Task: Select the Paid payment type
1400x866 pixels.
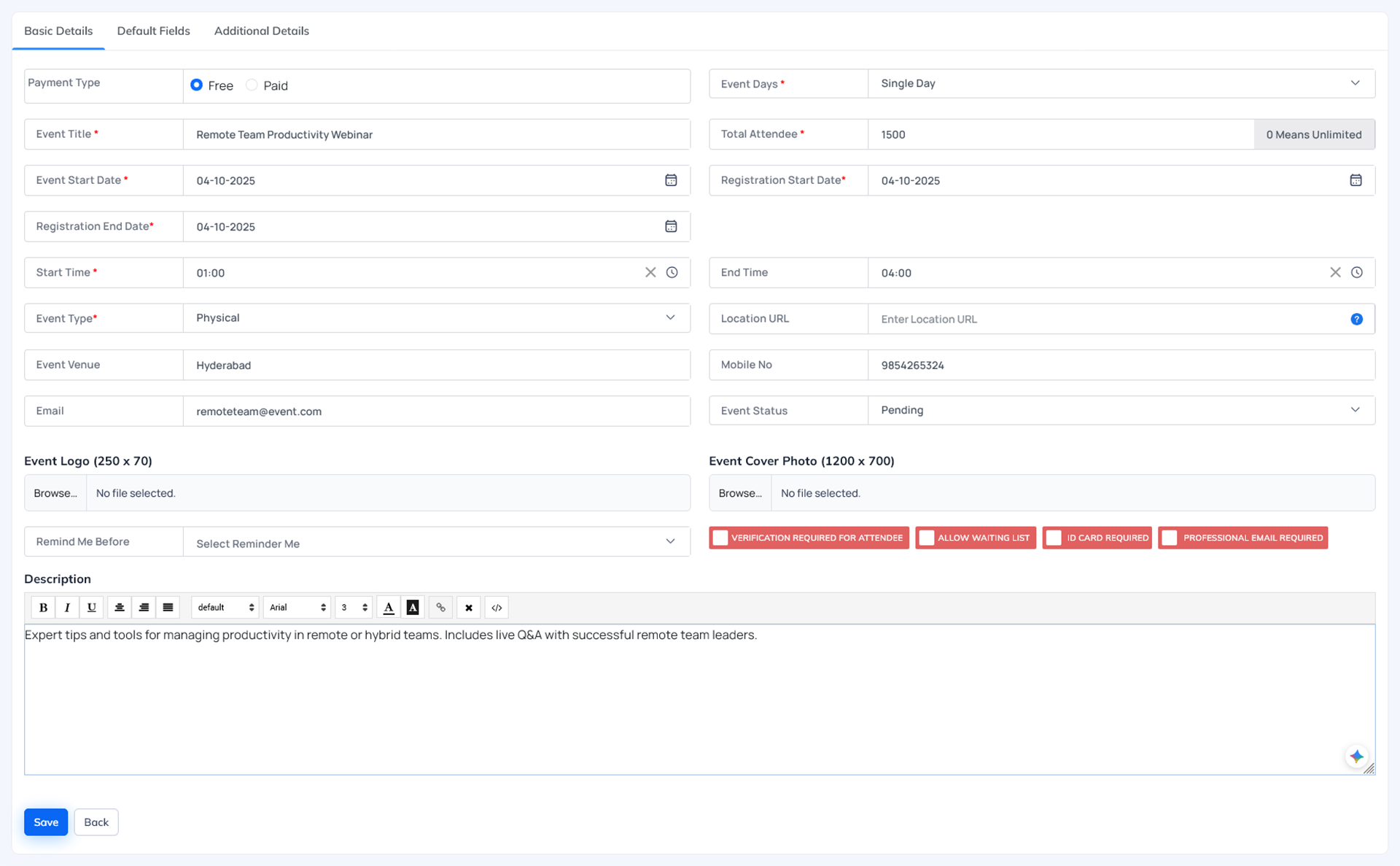Action: point(252,85)
